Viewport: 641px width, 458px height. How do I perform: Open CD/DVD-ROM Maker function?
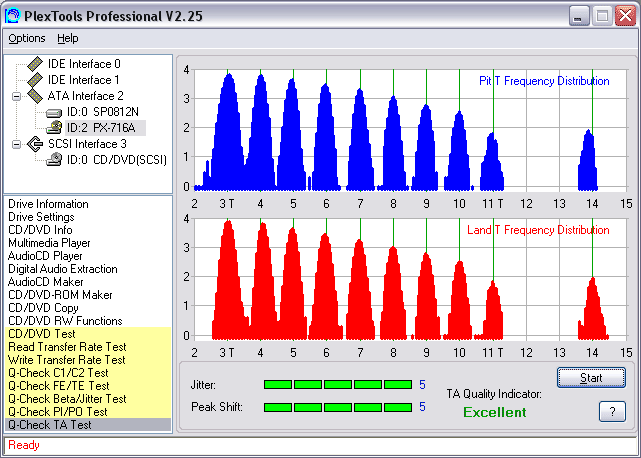pyautogui.click(x=60, y=295)
